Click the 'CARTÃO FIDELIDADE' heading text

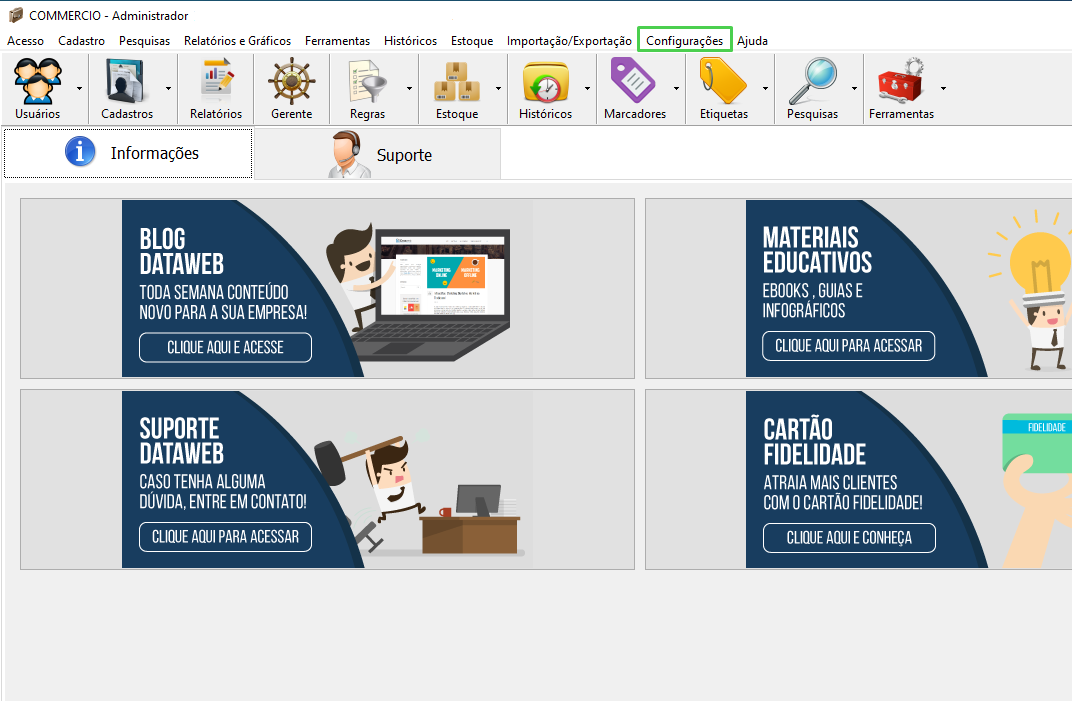tap(815, 442)
